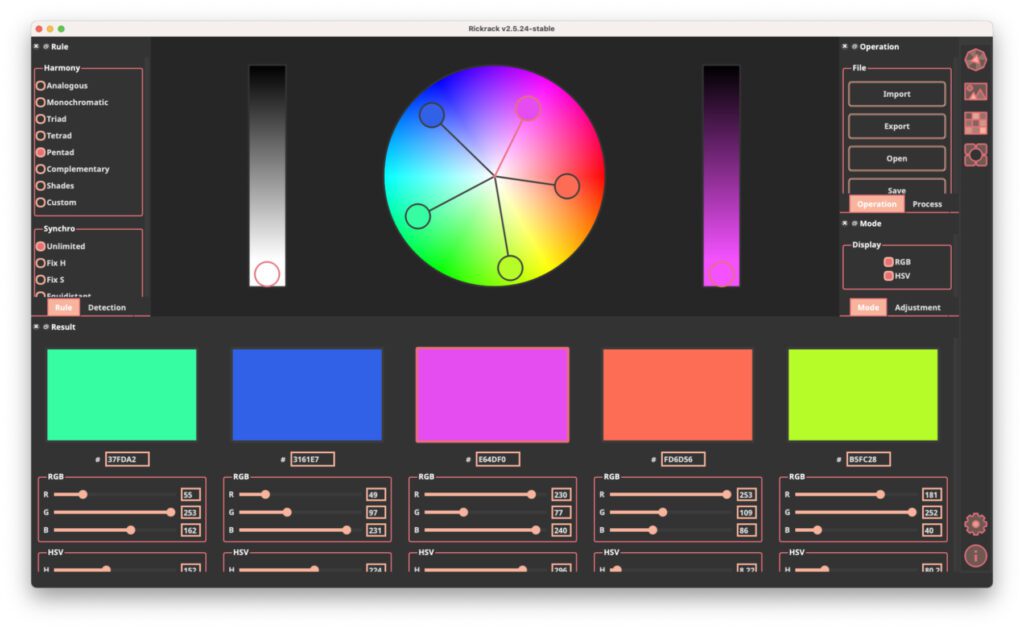The width and height of the screenshot is (1024, 629).
Task: Switch to the Detection tab
Action: click(x=107, y=307)
